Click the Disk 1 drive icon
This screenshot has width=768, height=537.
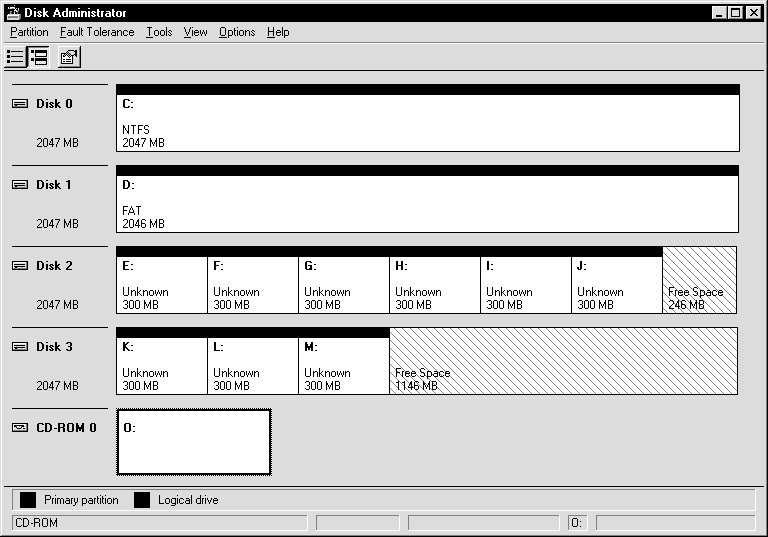pos(20,185)
